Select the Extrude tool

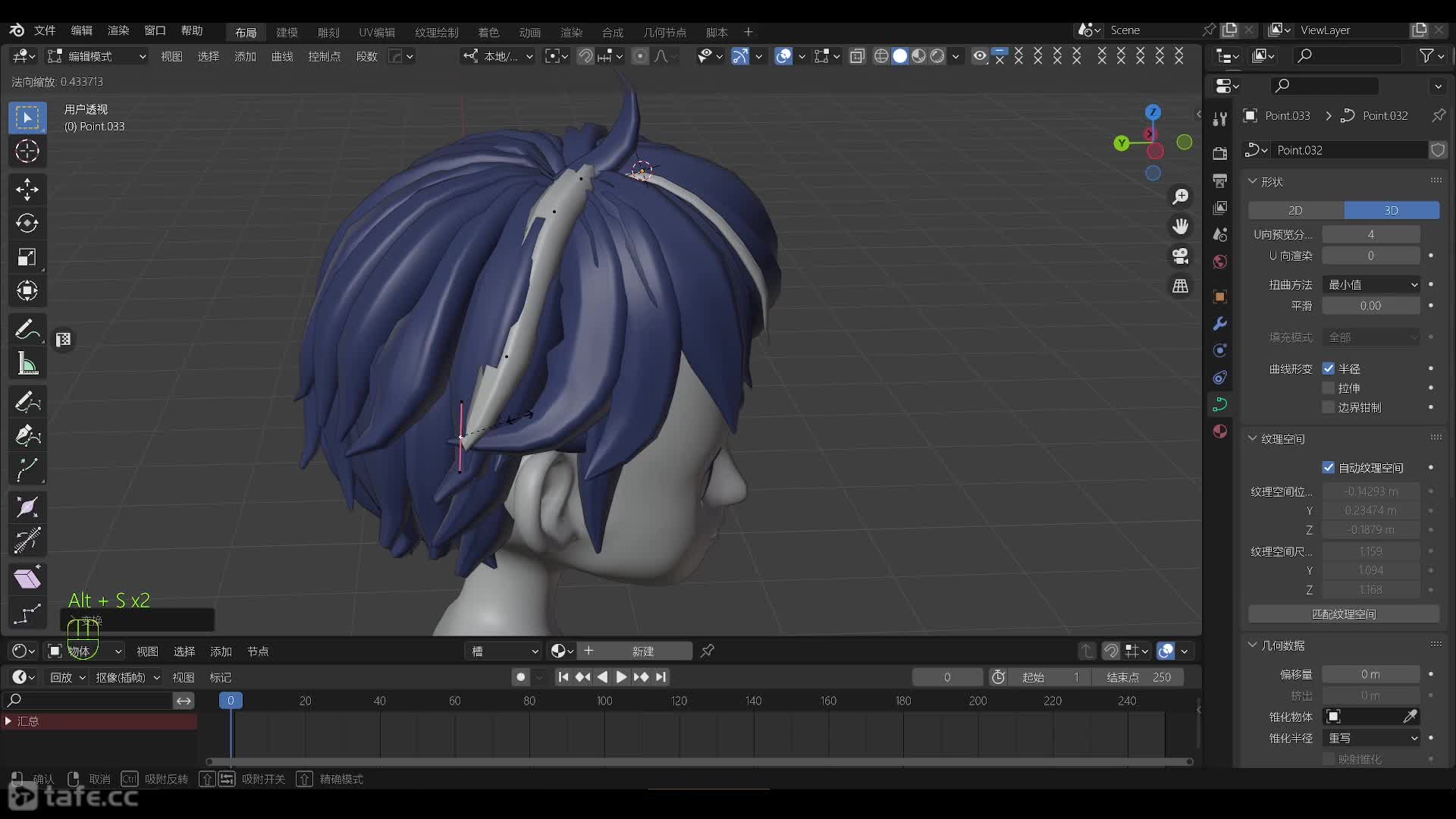click(27, 469)
